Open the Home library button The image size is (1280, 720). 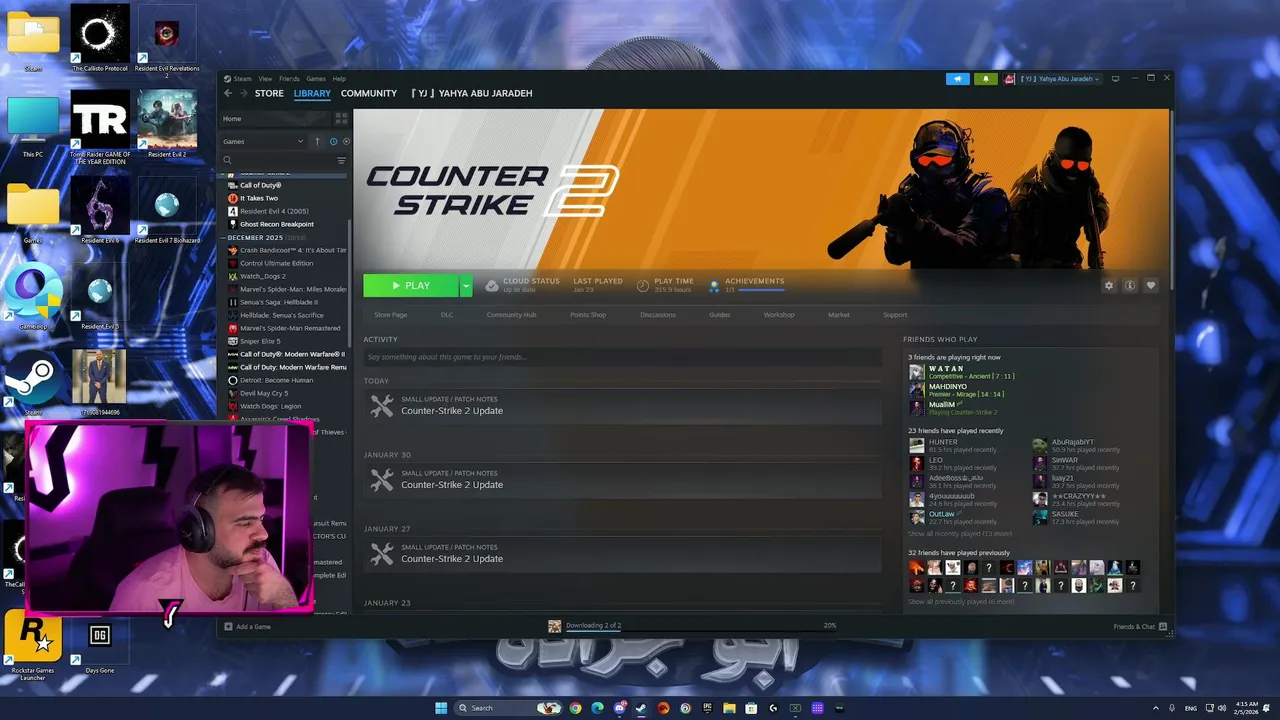[275, 118]
